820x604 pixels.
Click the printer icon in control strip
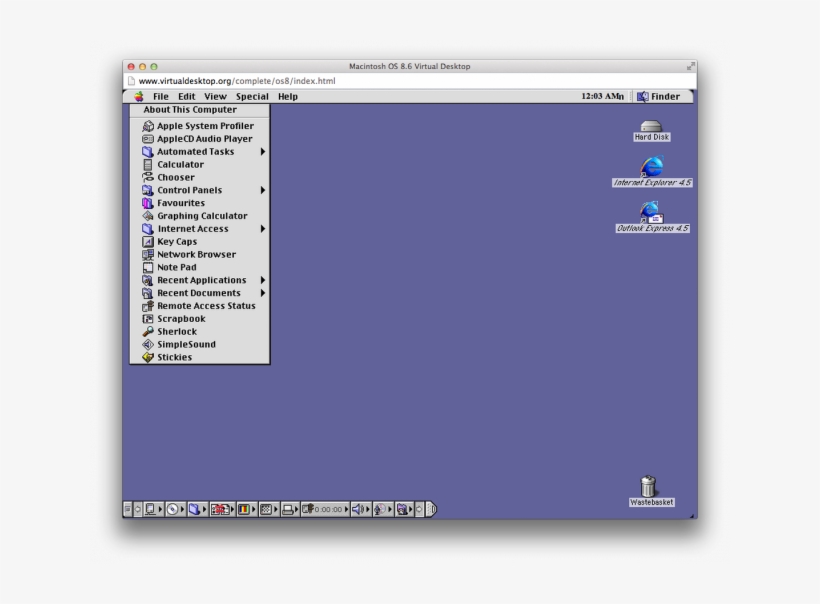[x=288, y=509]
